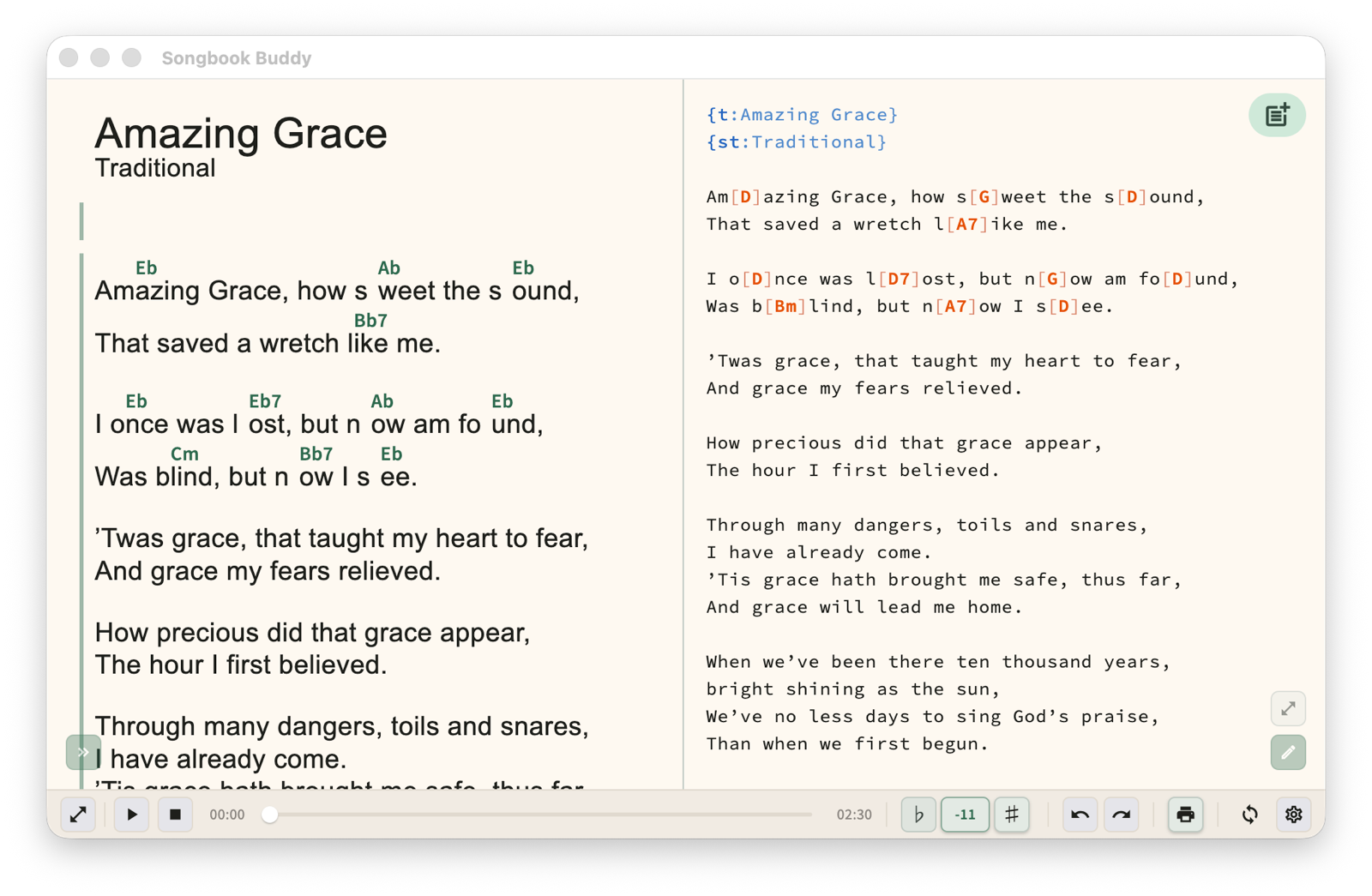Click editor line 'bright shining as the sun,'
The width and height of the screenshot is (1372, 896).
pos(853,689)
